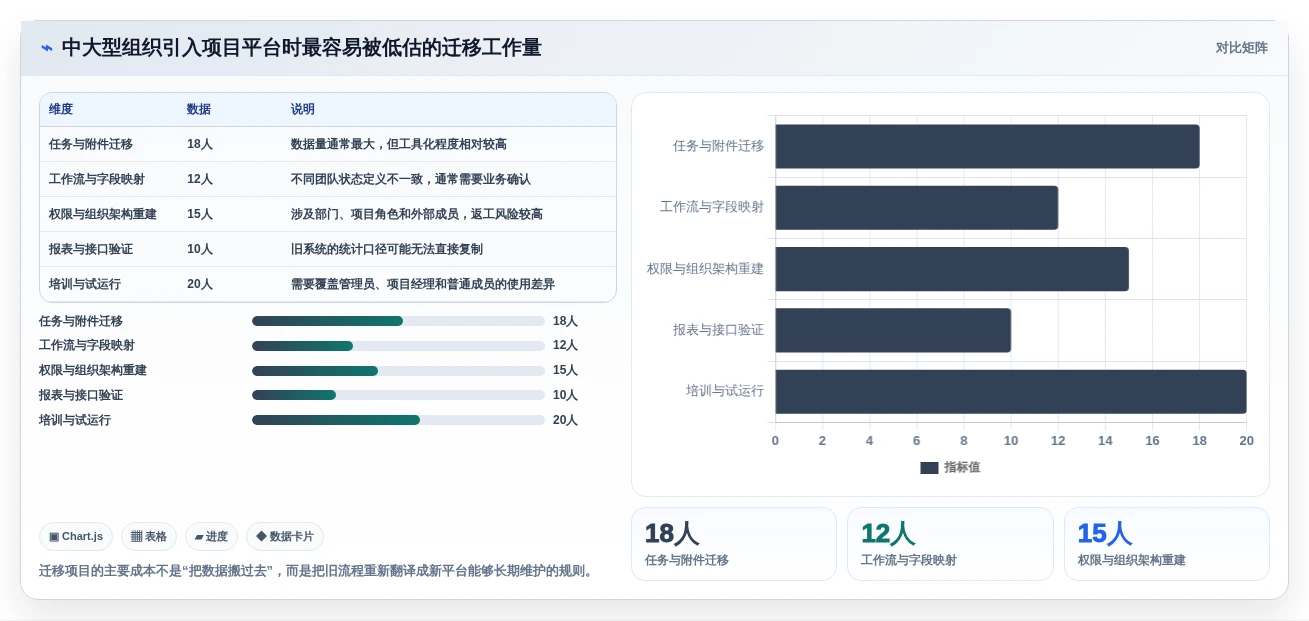This screenshot has width=1309, height=621.
Task: Click the 培训与试运行 chart bar
Action: [1011, 392]
